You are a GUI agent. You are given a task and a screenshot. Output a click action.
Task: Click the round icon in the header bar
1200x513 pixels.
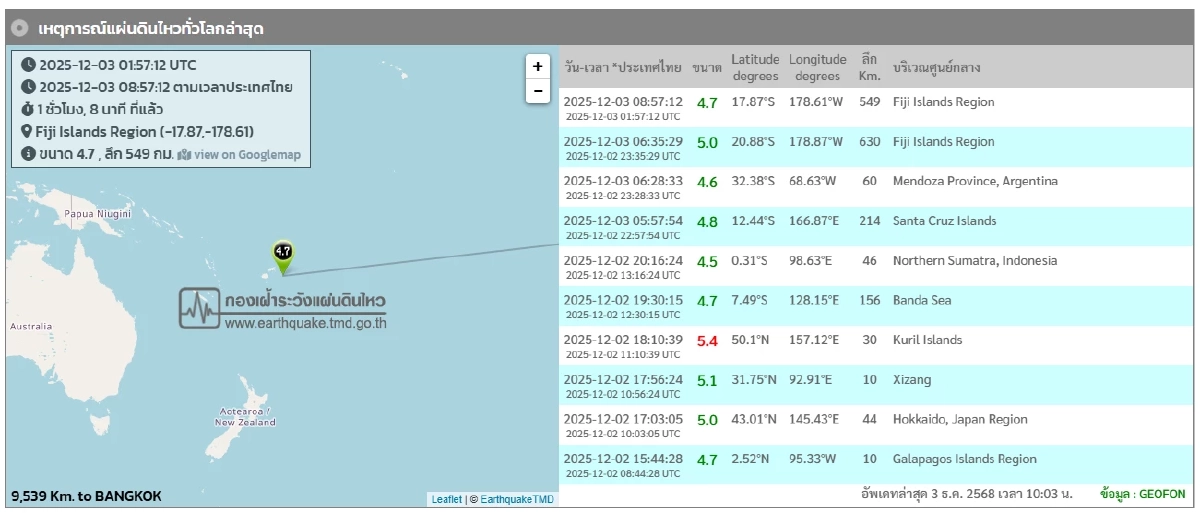(x=19, y=29)
